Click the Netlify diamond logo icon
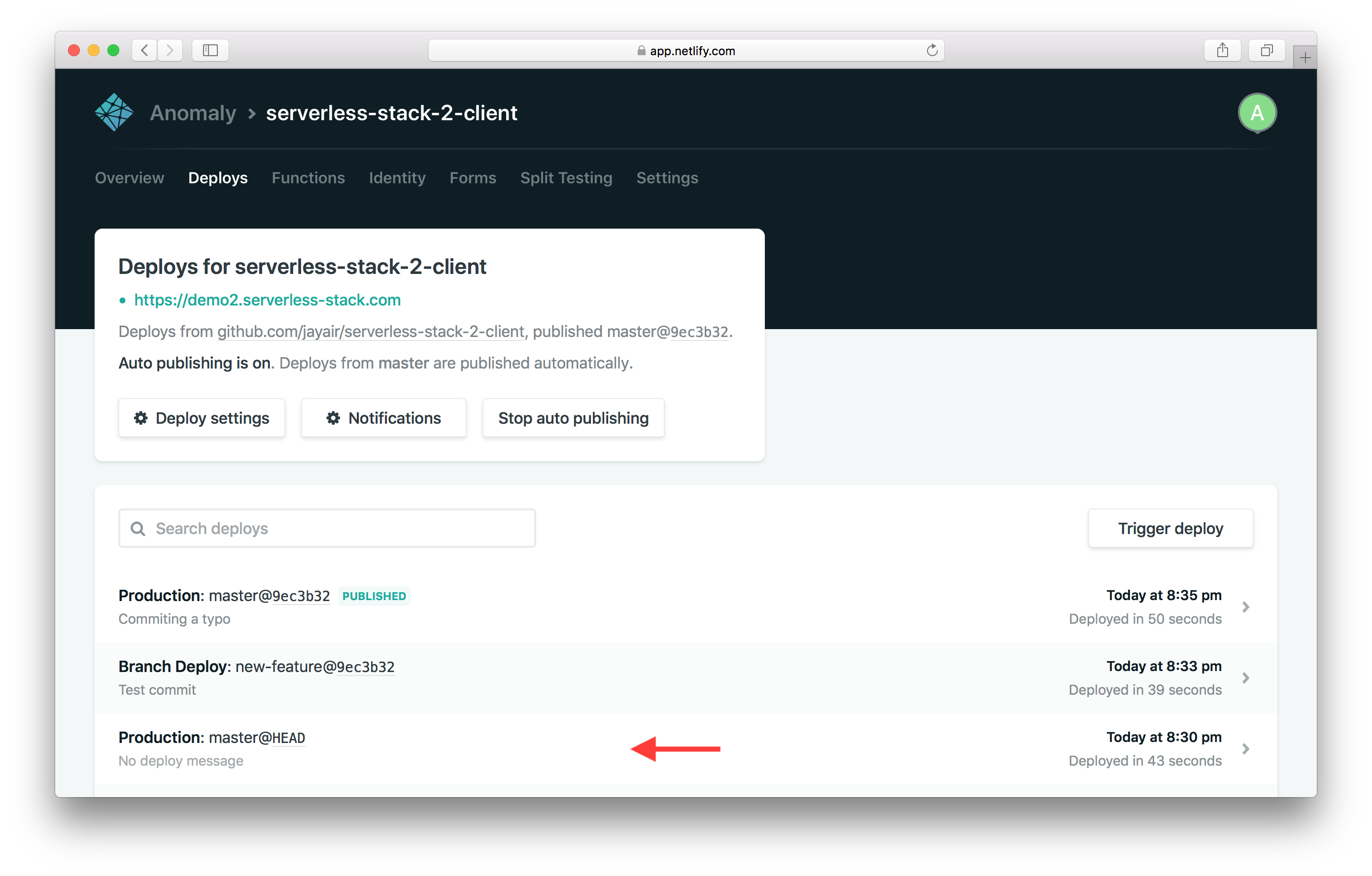Viewport: 1372px width, 876px height. (x=113, y=113)
